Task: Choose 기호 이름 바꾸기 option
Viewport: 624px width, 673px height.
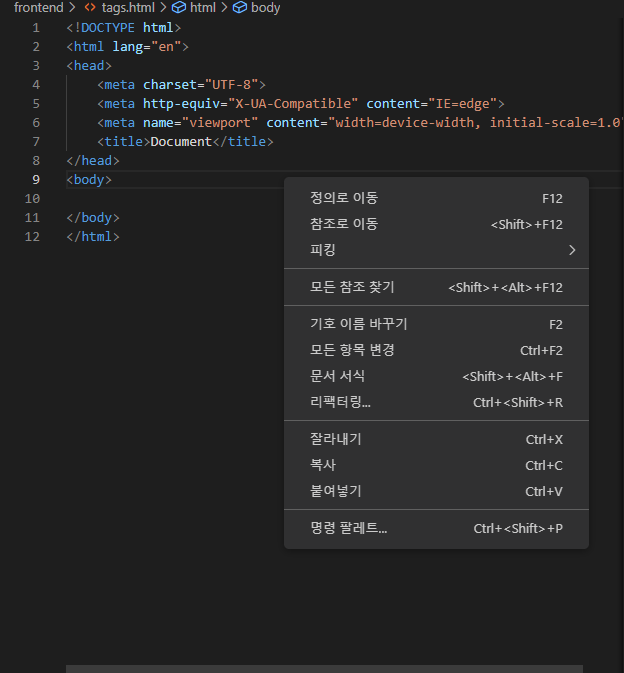Action: pyautogui.click(x=436, y=324)
